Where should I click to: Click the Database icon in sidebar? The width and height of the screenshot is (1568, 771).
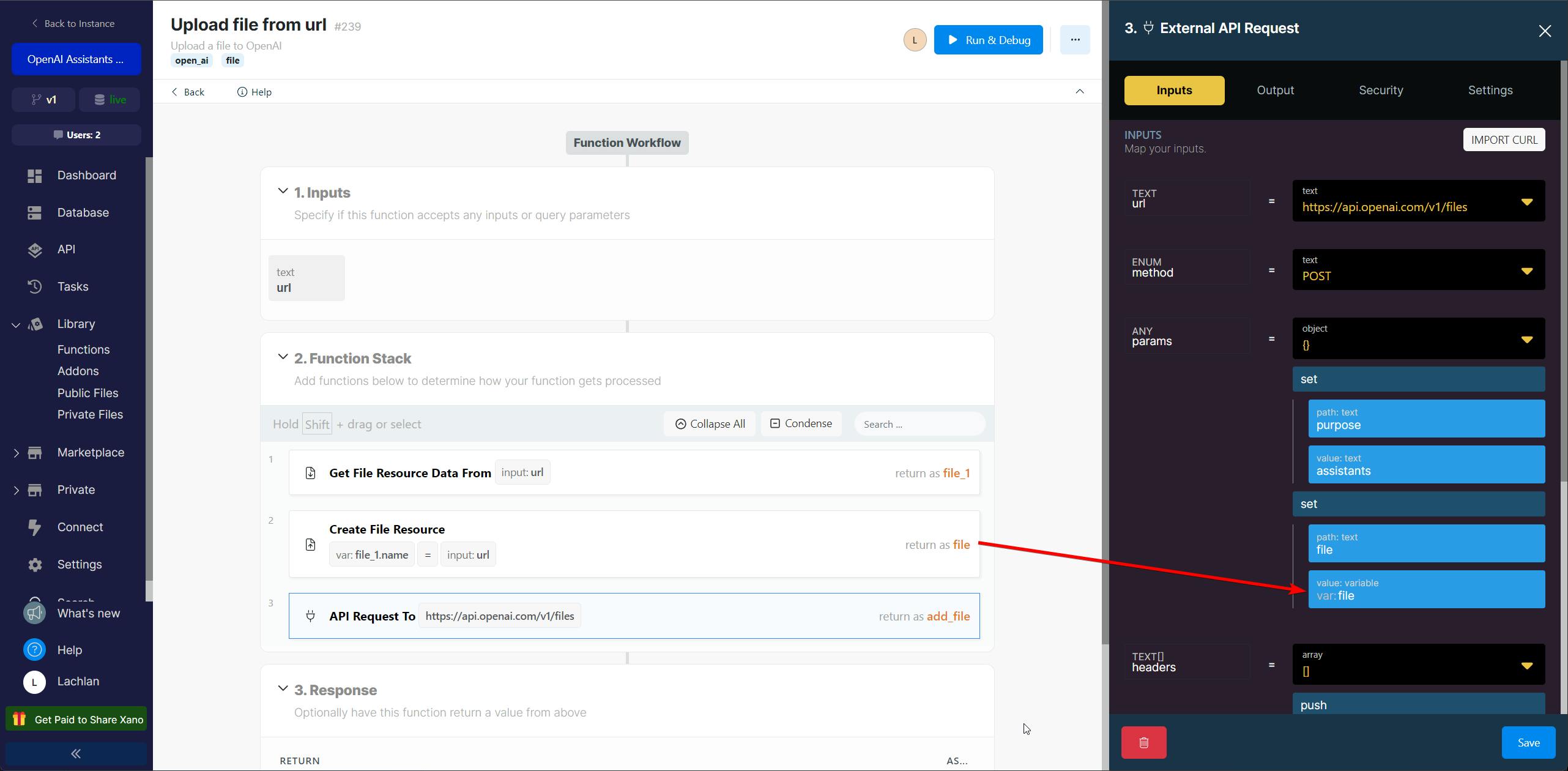tap(35, 212)
